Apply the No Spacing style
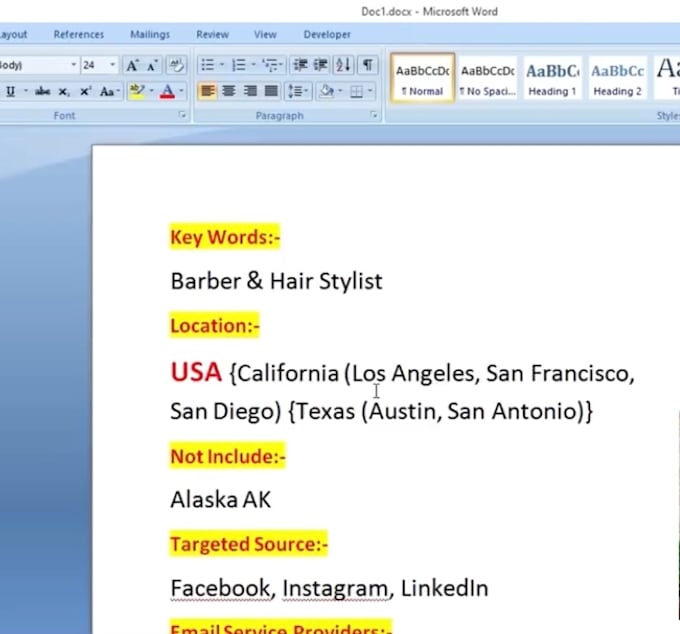This screenshot has width=680, height=634. [x=487, y=78]
